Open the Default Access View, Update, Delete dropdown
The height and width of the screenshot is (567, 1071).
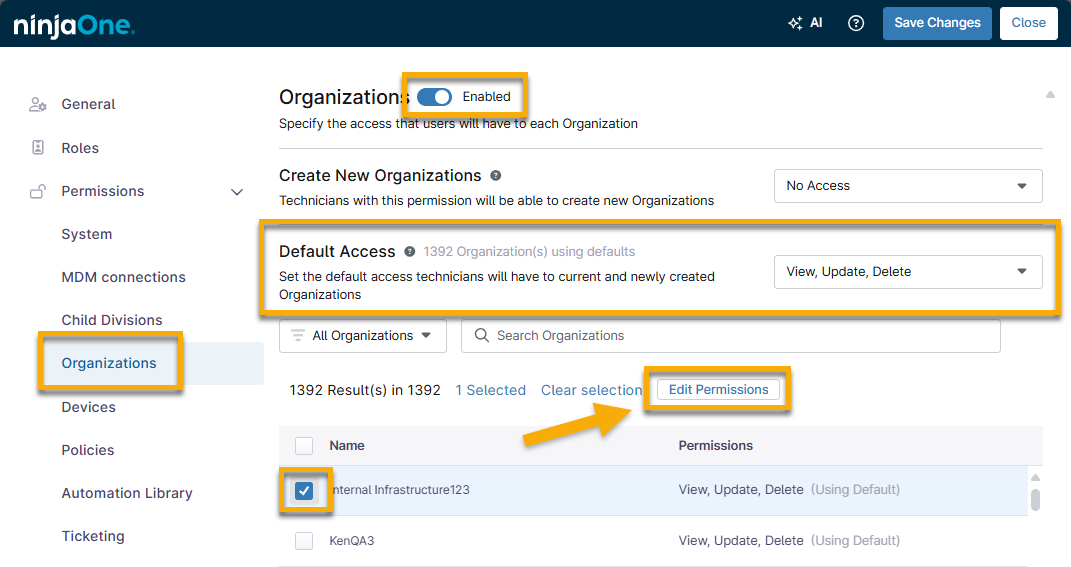(x=908, y=272)
